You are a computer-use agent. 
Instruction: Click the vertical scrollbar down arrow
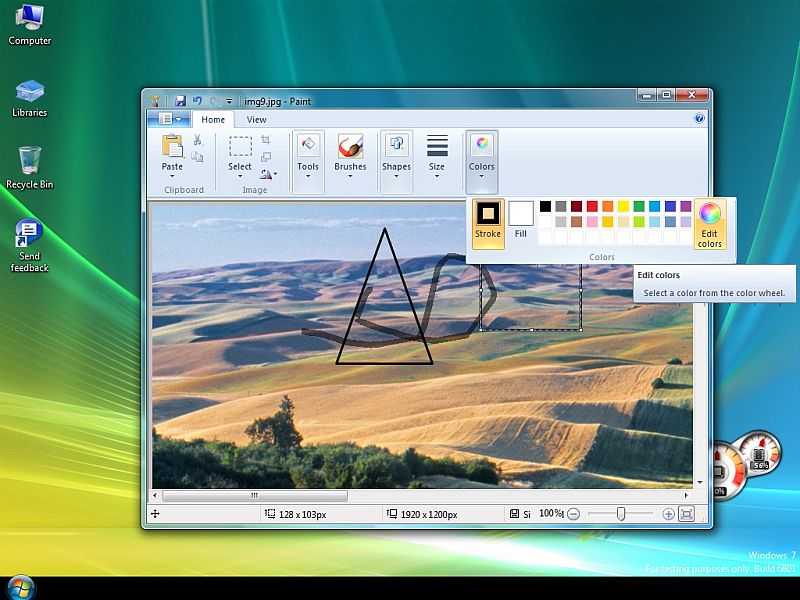tap(700, 482)
